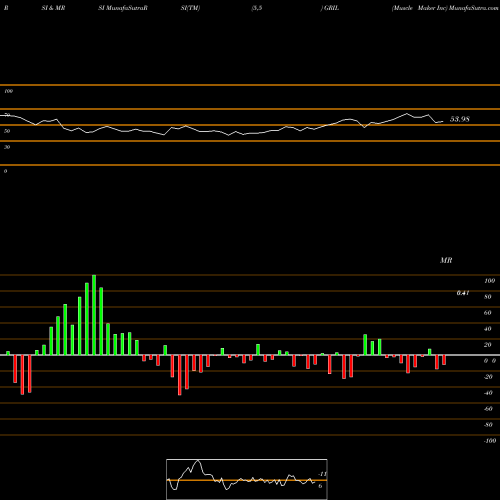Click '(Muscle Maker Inc) MunafaSutra.com' header text

click(445, 8)
